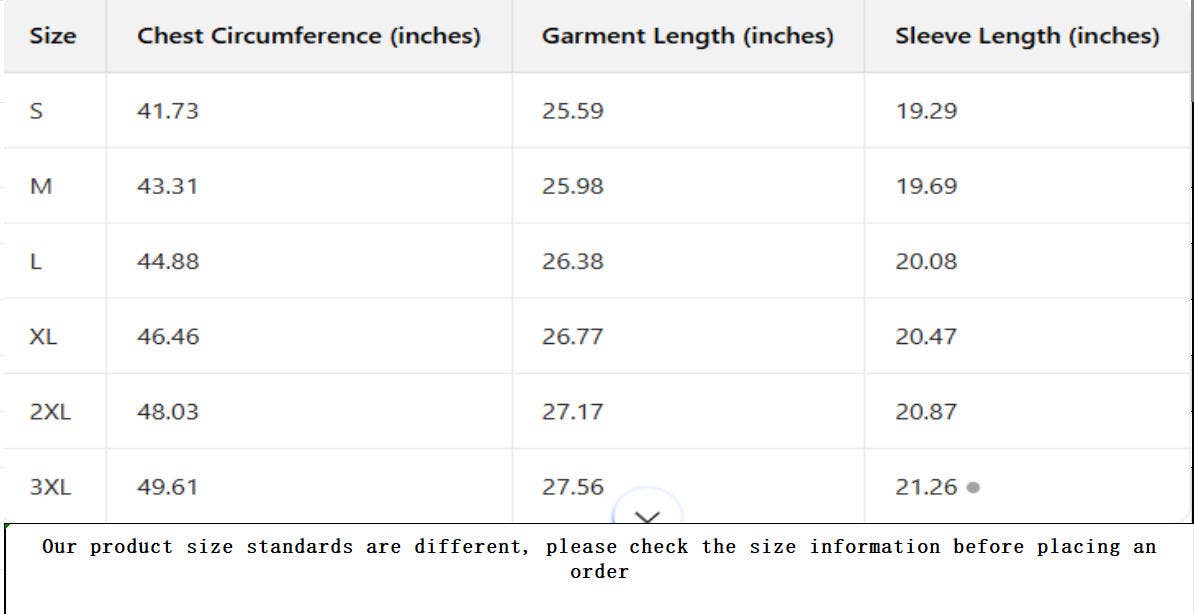Image resolution: width=1194 pixels, height=614 pixels.
Task: Select the S size row label
Action: tap(37, 111)
